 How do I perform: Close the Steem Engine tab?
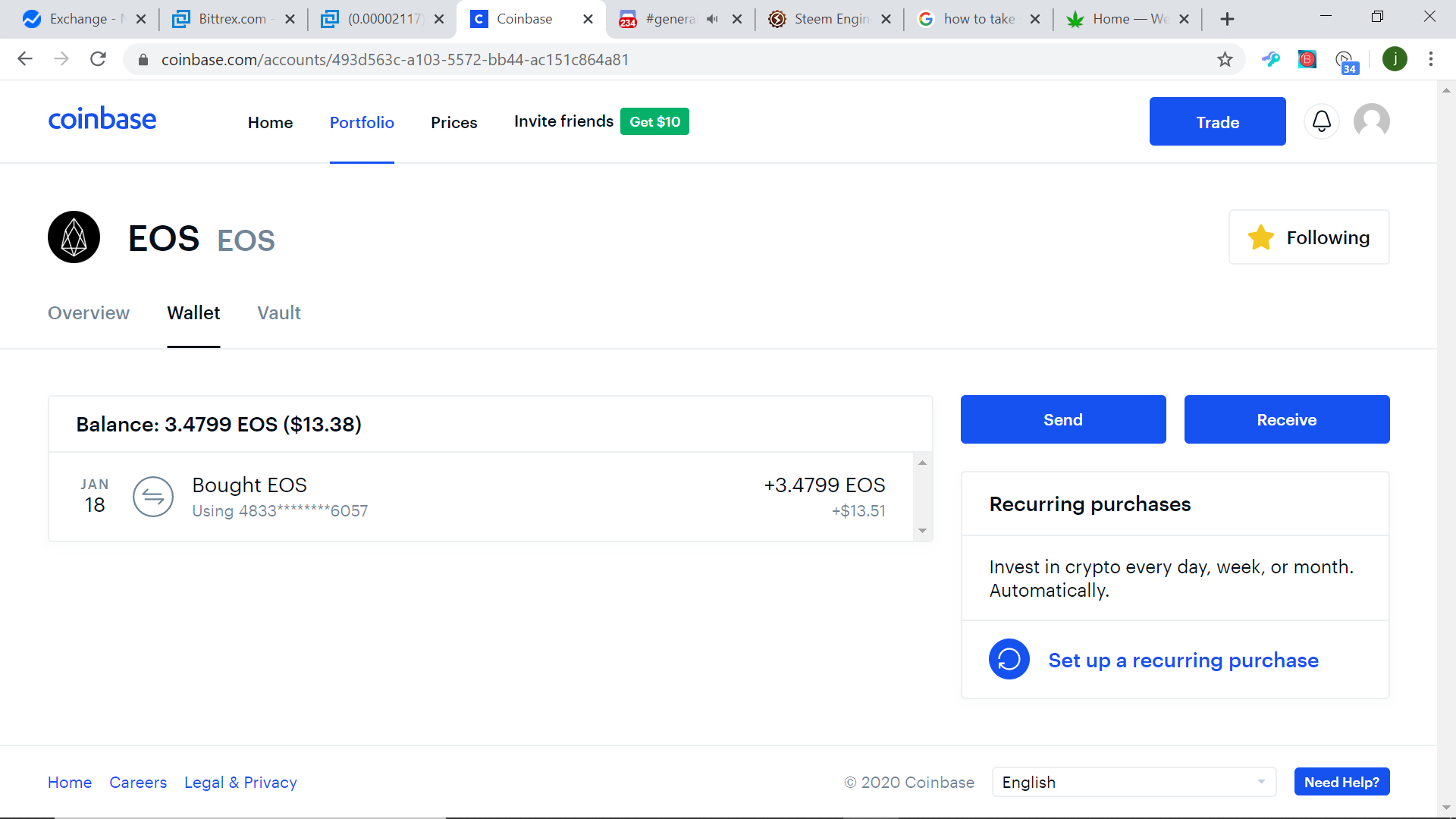(x=886, y=19)
